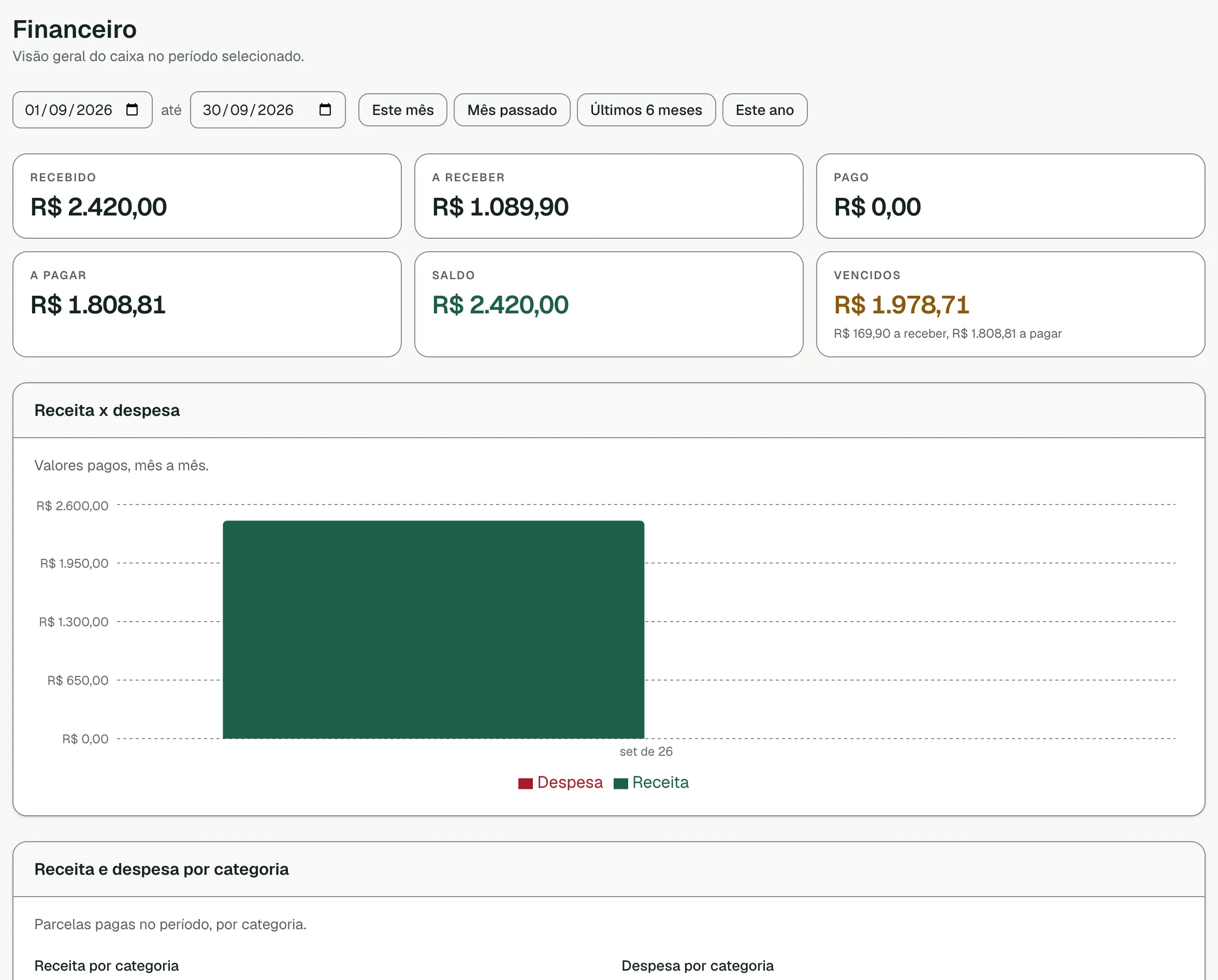Viewport: 1218px width, 980px height.
Task: Click the Receita x despesa card title
Action: 107,410
